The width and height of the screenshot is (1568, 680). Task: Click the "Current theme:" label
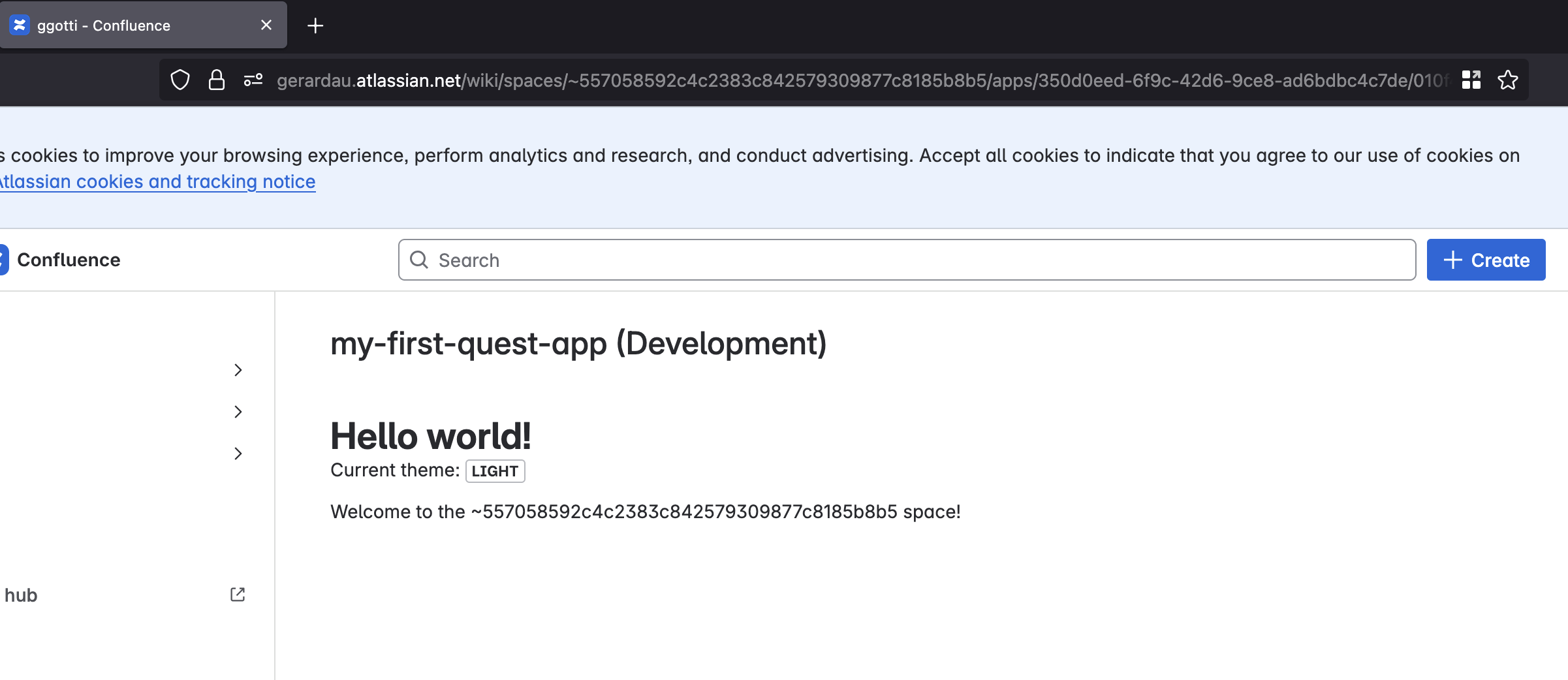point(395,471)
